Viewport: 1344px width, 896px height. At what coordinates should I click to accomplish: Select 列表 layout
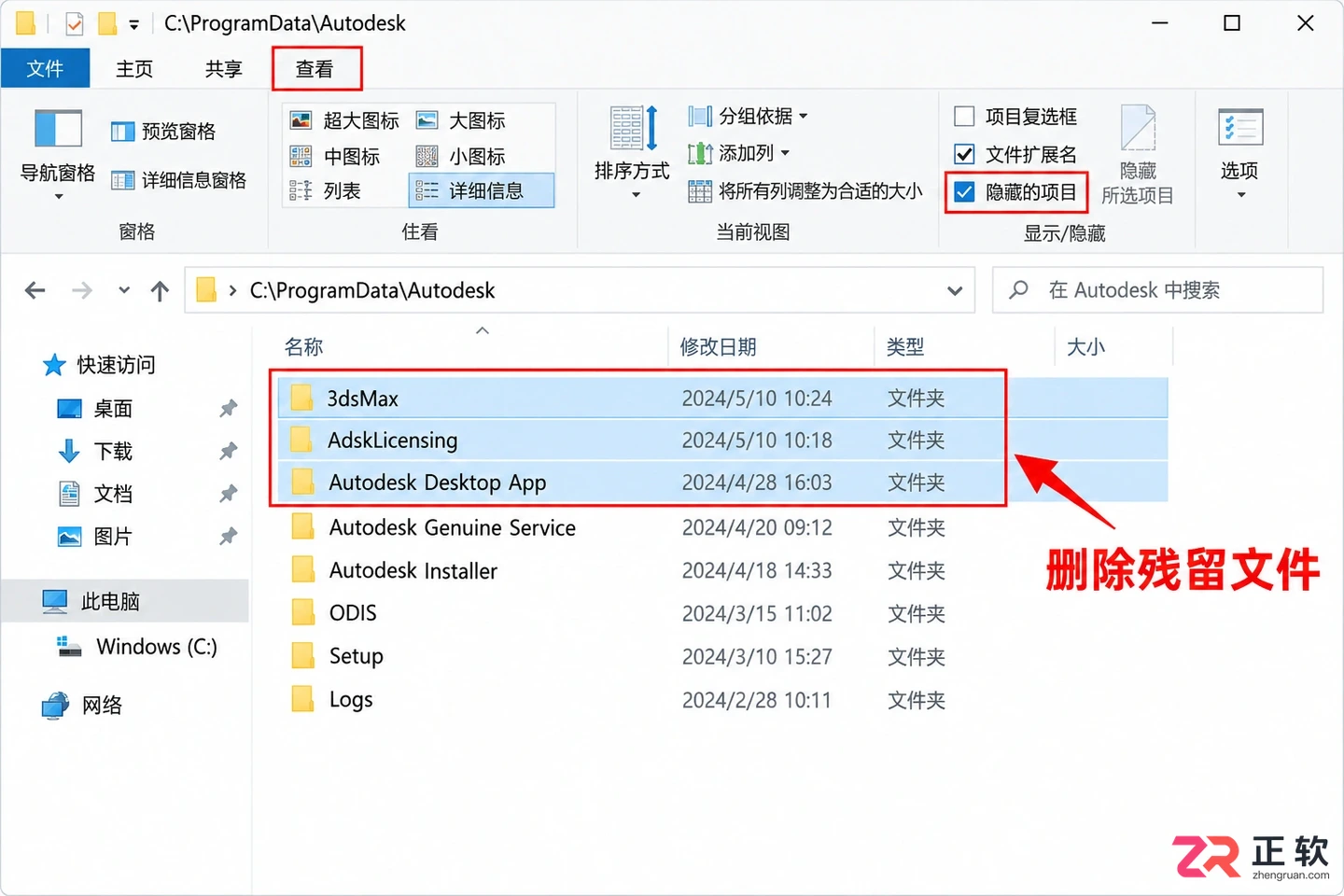tap(326, 190)
